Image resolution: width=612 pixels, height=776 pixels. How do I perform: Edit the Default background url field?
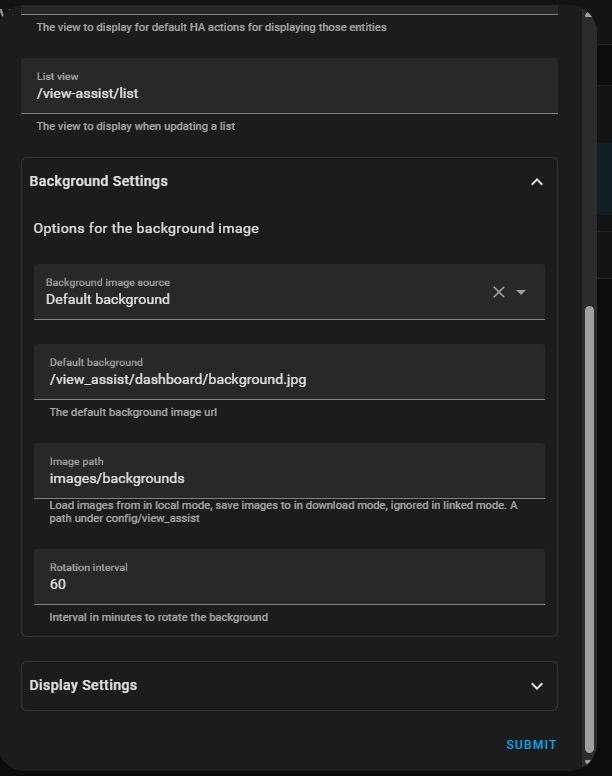(289, 372)
